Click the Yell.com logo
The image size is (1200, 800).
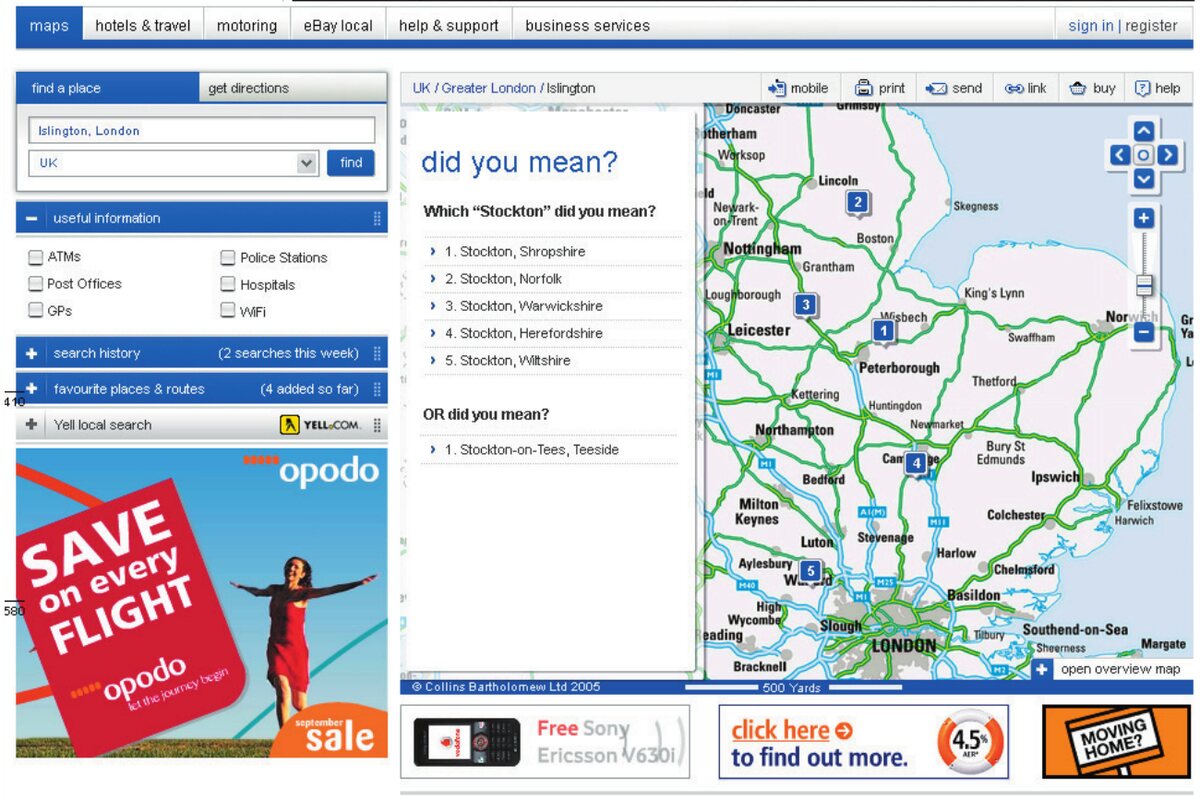click(320, 425)
